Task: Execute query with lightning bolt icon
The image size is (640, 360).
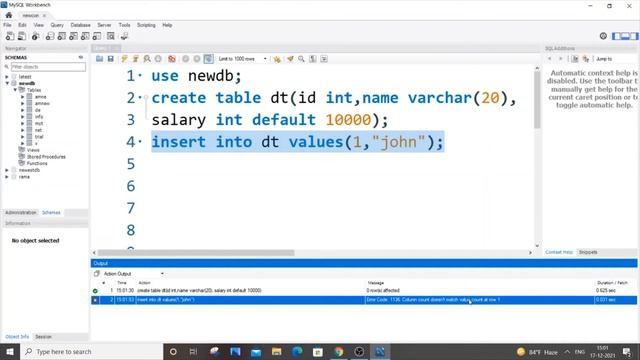Action: (124, 59)
